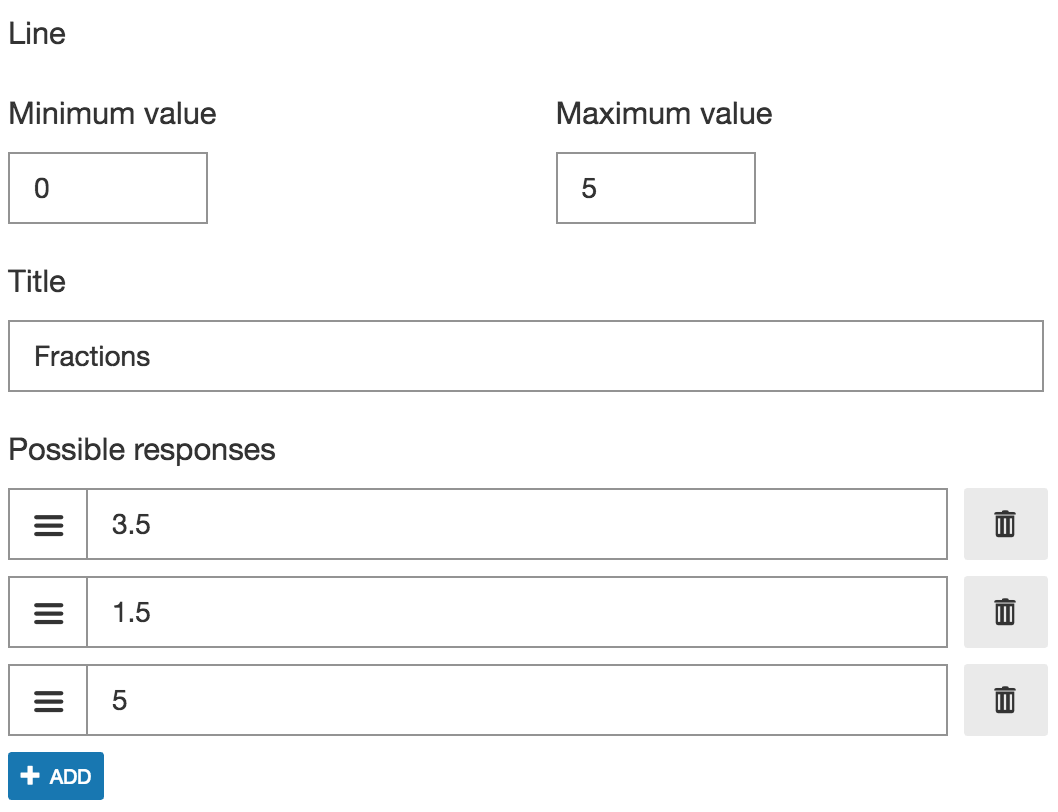1058x812 pixels.
Task: Click the Line section heading
Action: [37, 34]
